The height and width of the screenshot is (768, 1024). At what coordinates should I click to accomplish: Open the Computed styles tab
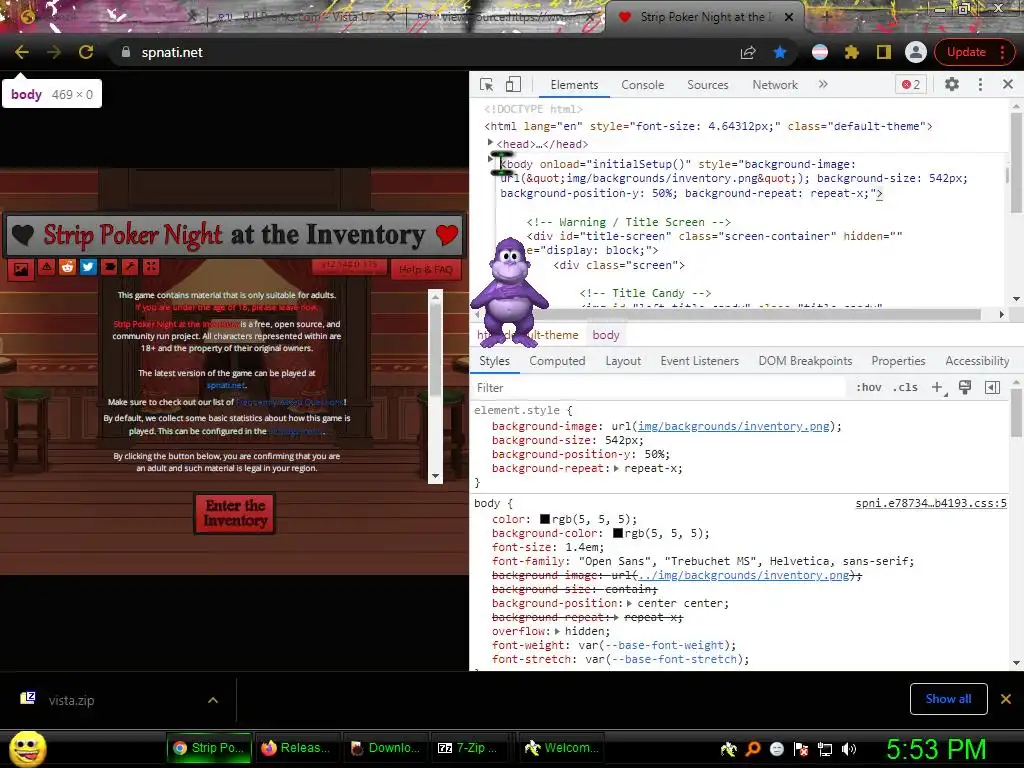[557, 361]
